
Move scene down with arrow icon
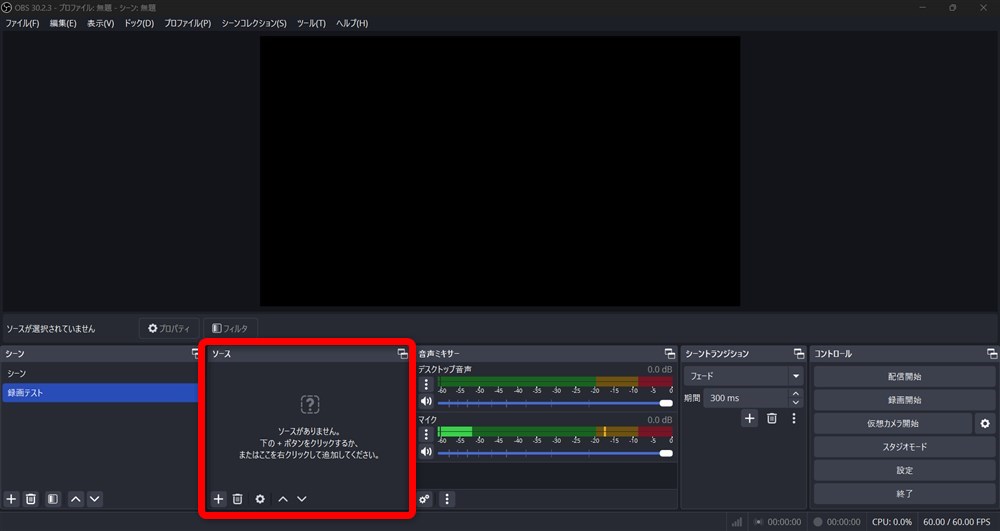coord(95,498)
